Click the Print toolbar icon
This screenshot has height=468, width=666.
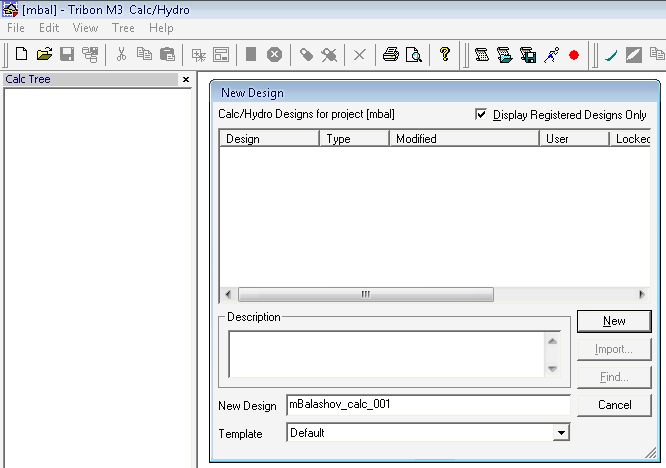click(x=391, y=54)
